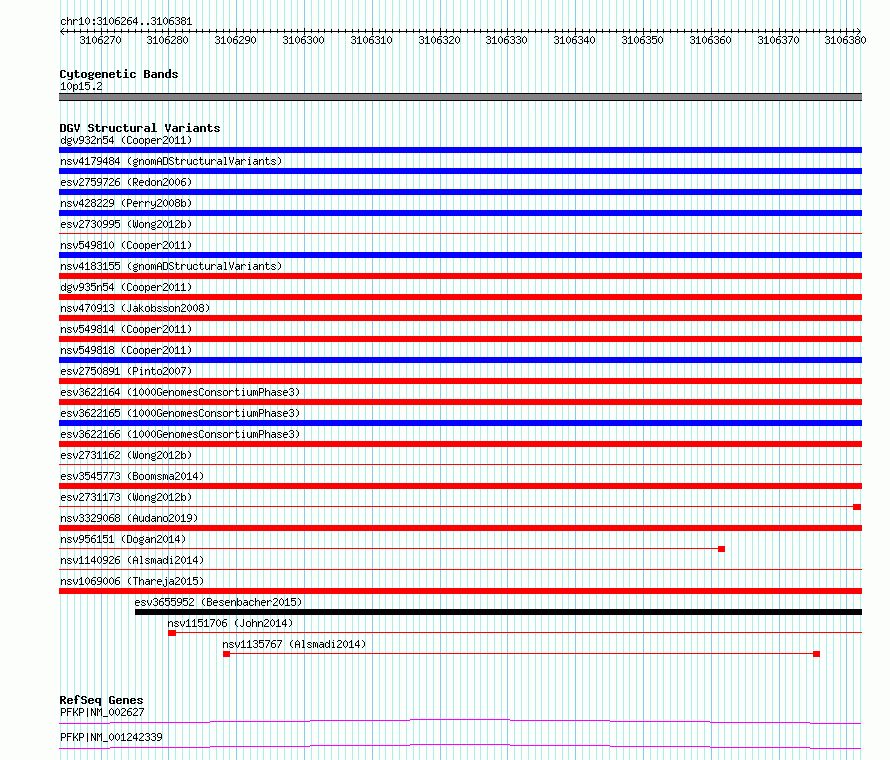The image size is (890, 760).
Task: Open nsv1135767 (Alsmadi2014) label
Action: point(294,644)
